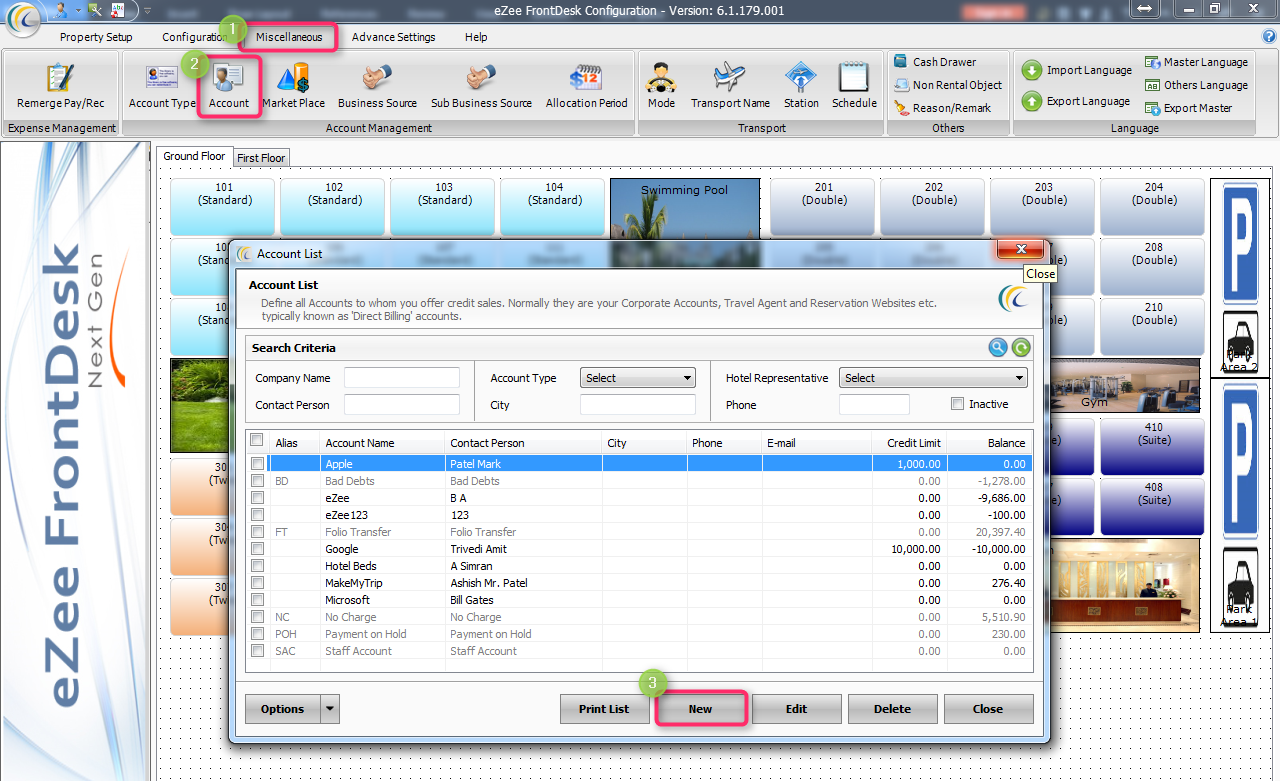
Task: Open Remerge Pay/Rec tool
Action: (x=60, y=86)
